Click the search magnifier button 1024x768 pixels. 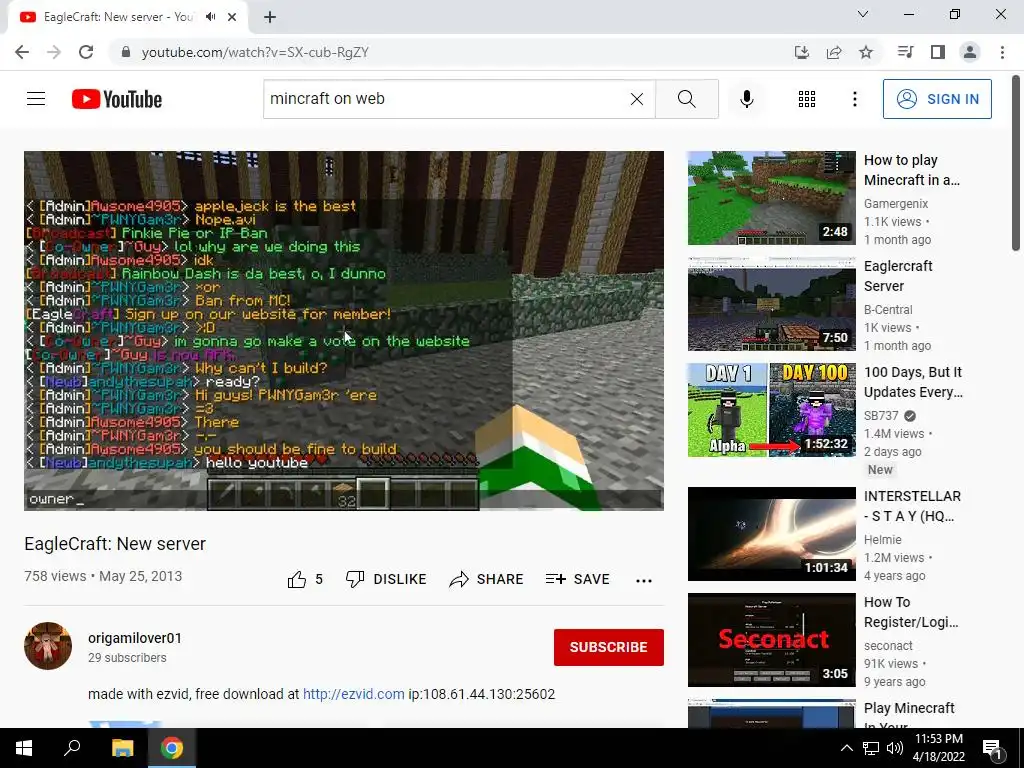point(686,99)
